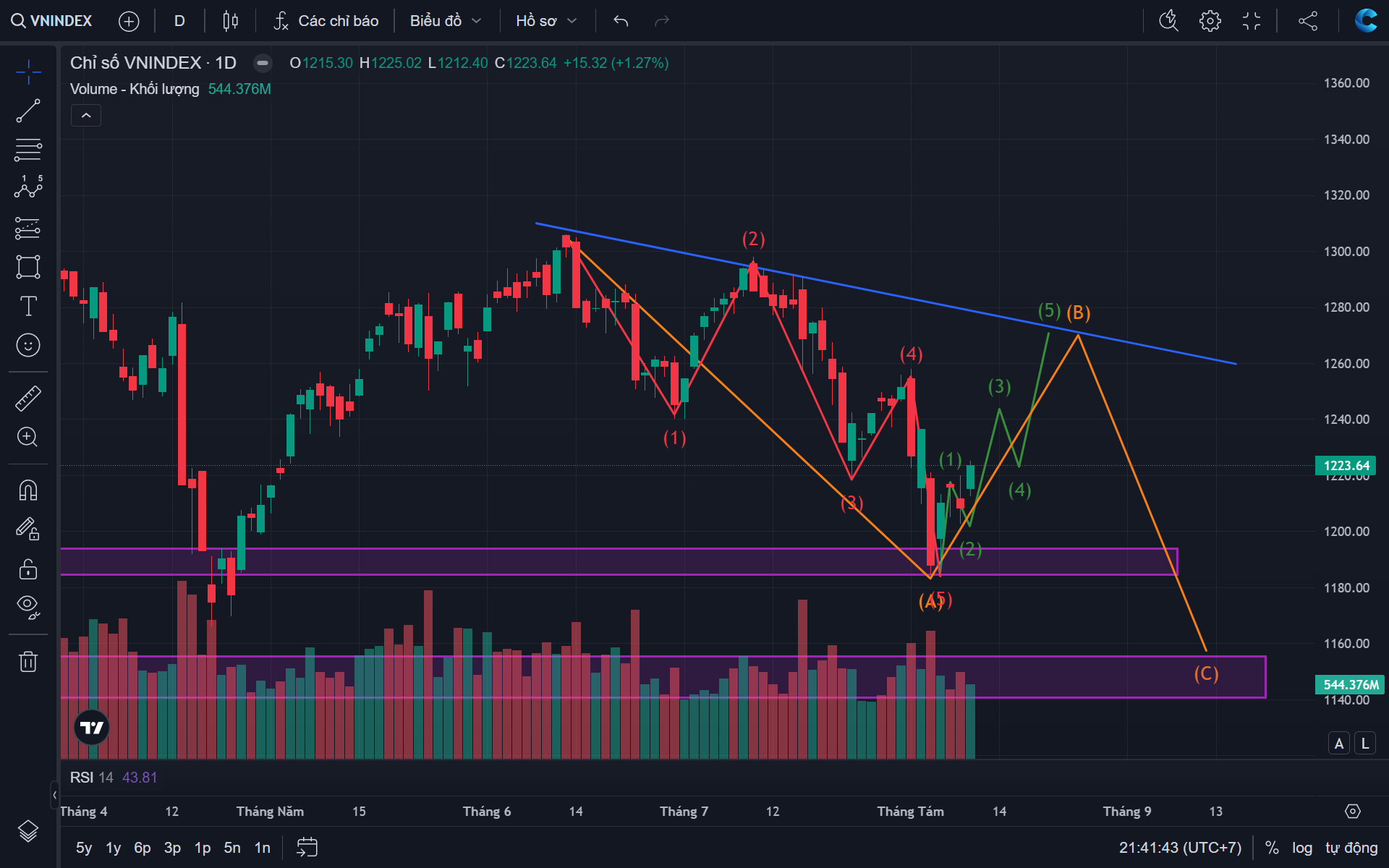
Task: Click the VNINDEX symbol search
Action: (x=52, y=21)
